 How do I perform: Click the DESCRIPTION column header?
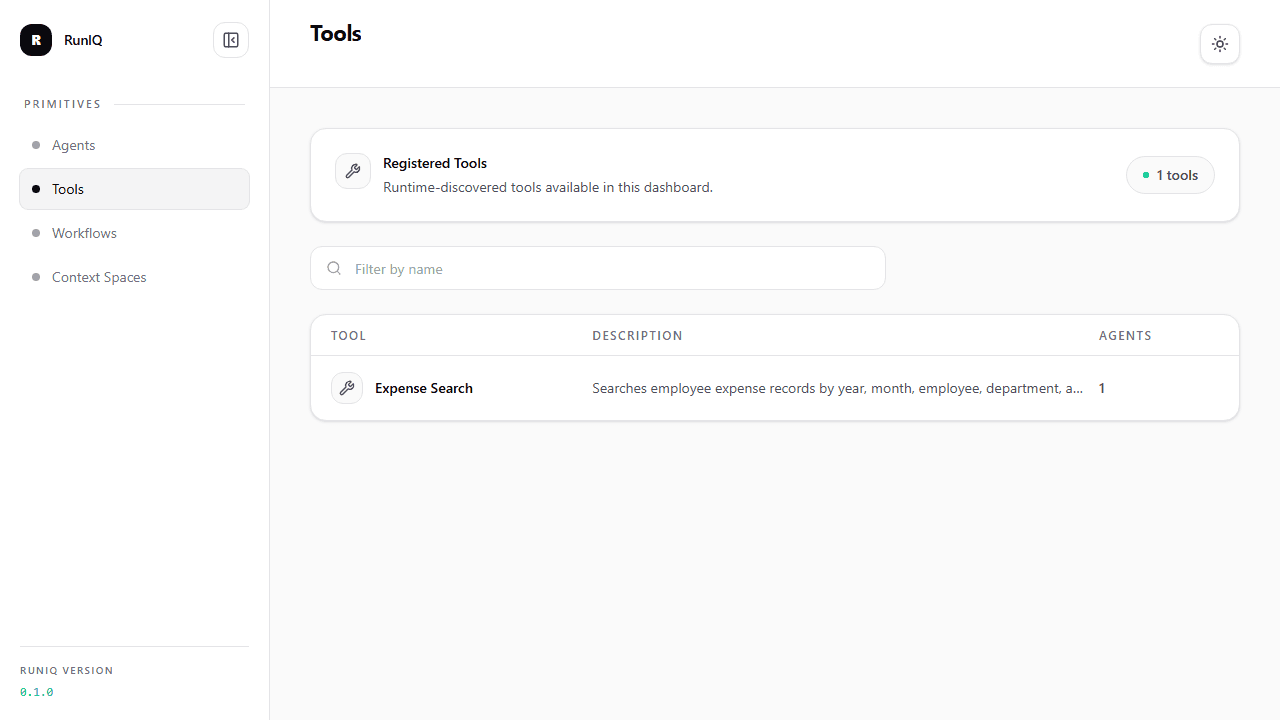(637, 336)
